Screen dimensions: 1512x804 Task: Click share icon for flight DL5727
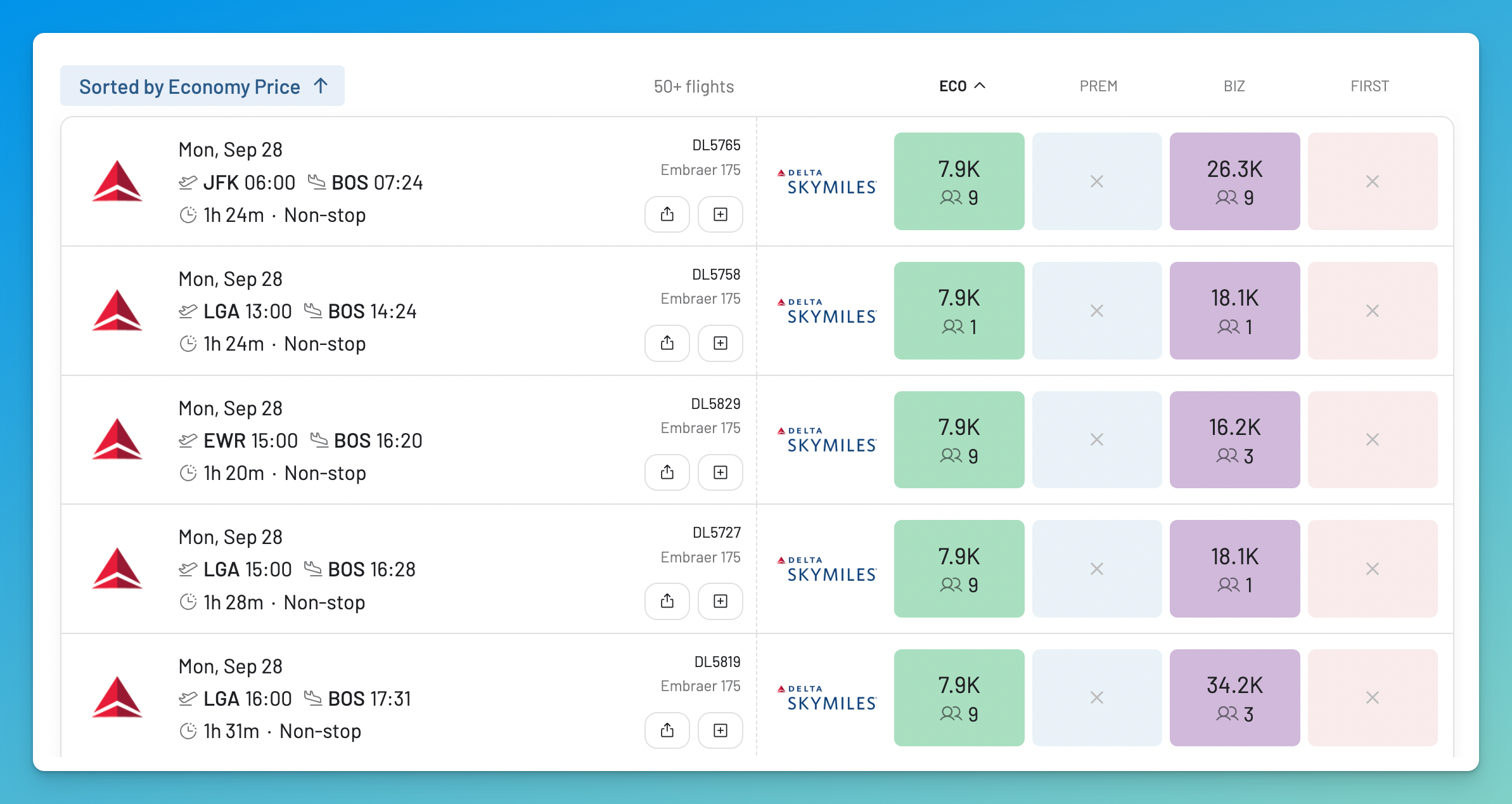(x=667, y=601)
